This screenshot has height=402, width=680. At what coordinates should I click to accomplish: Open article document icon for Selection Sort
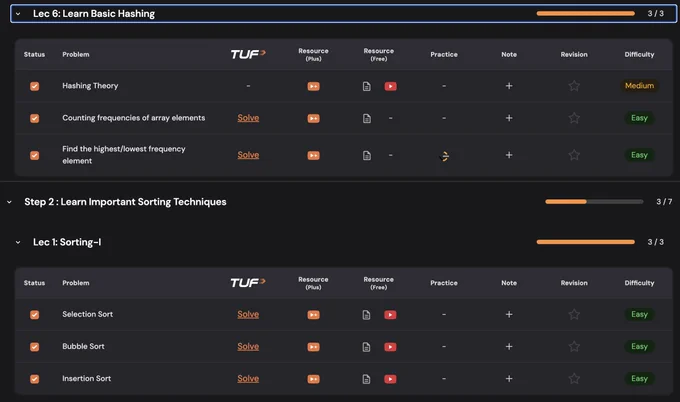pyautogui.click(x=366, y=315)
